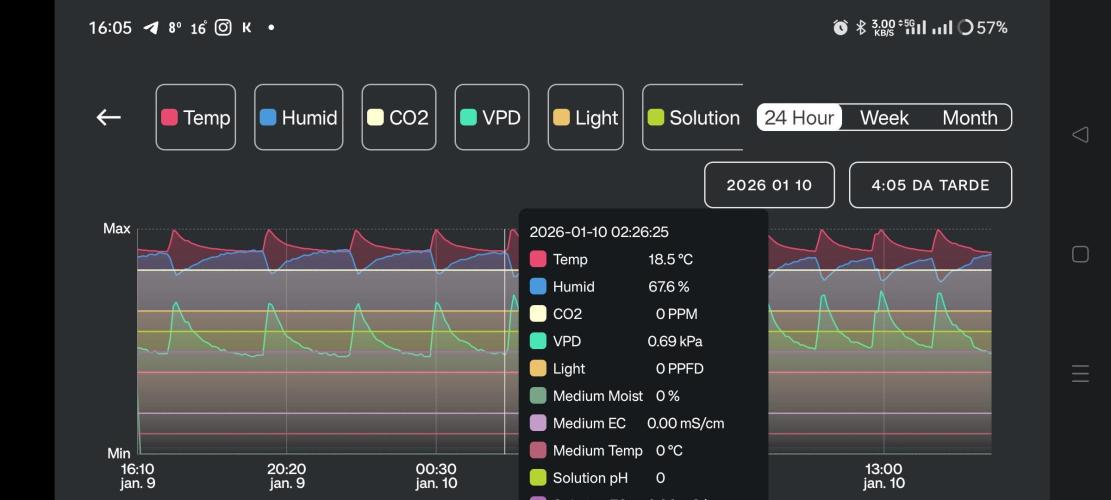Tap the back arrow icon
This screenshot has height=500, width=1111.
(x=108, y=117)
